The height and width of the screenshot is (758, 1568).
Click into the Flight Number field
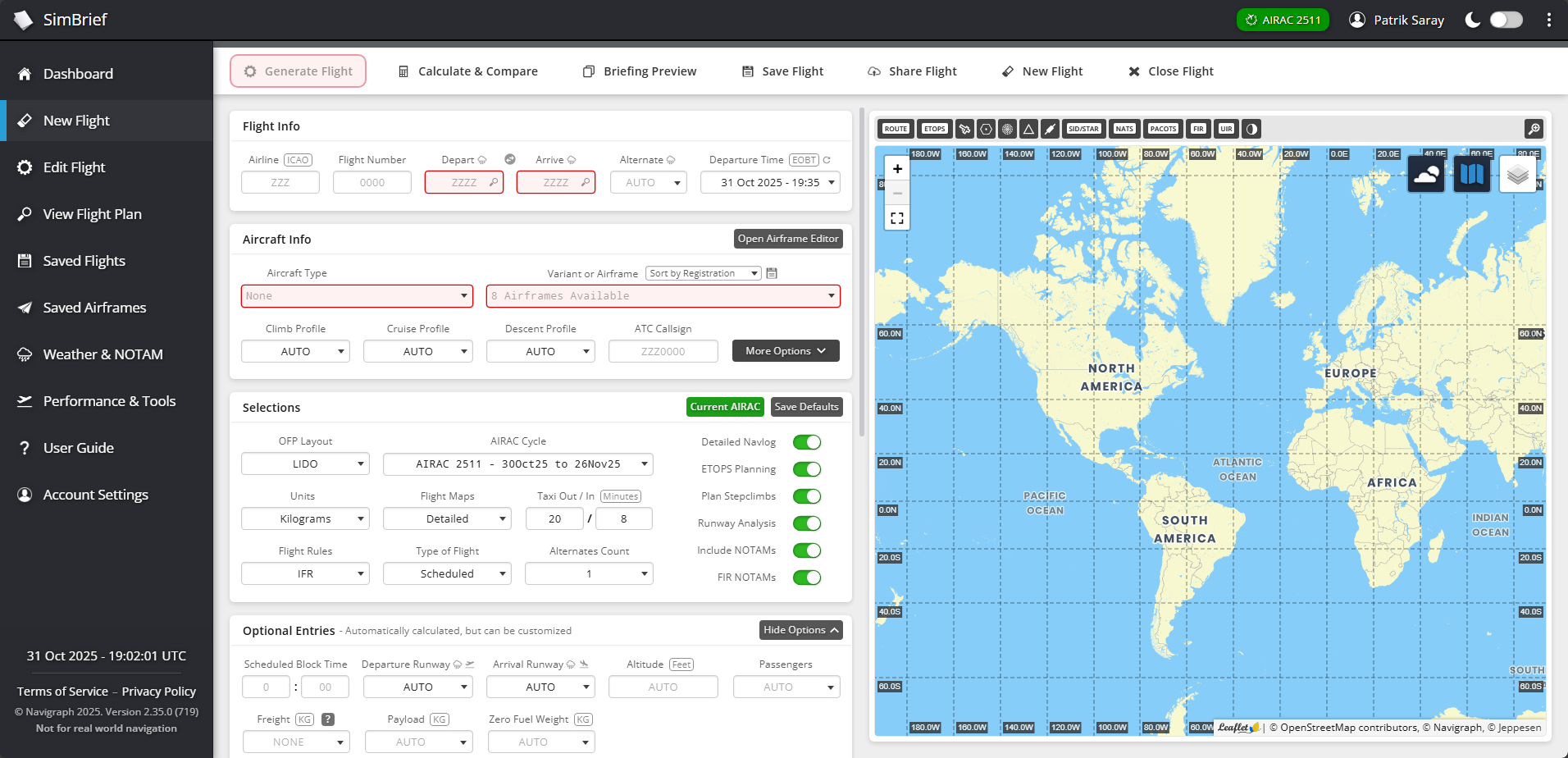pyautogui.click(x=371, y=183)
